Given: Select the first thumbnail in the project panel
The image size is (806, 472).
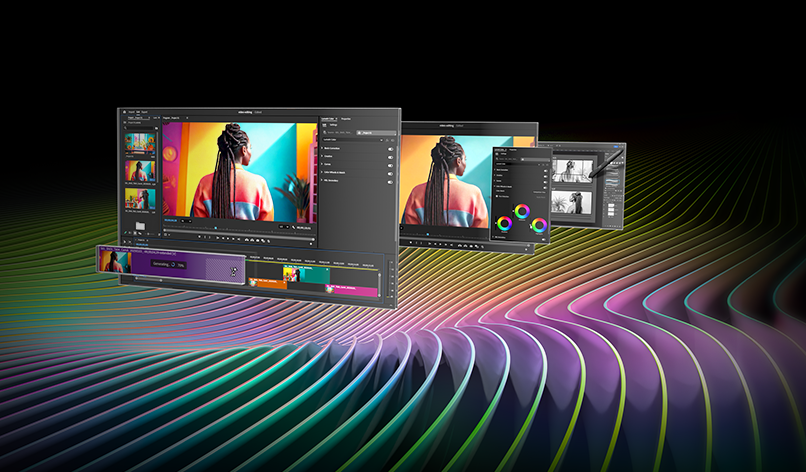Looking at the screenshot, I should pyautogui.click(x=139, y=143).
